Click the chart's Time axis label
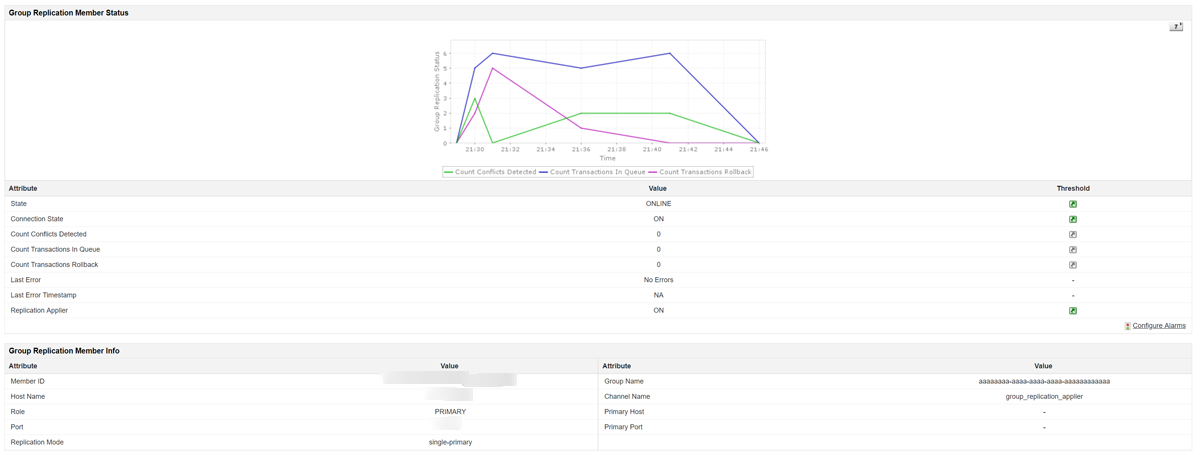Screen dimensions: 1200x455 click(608, 158)
